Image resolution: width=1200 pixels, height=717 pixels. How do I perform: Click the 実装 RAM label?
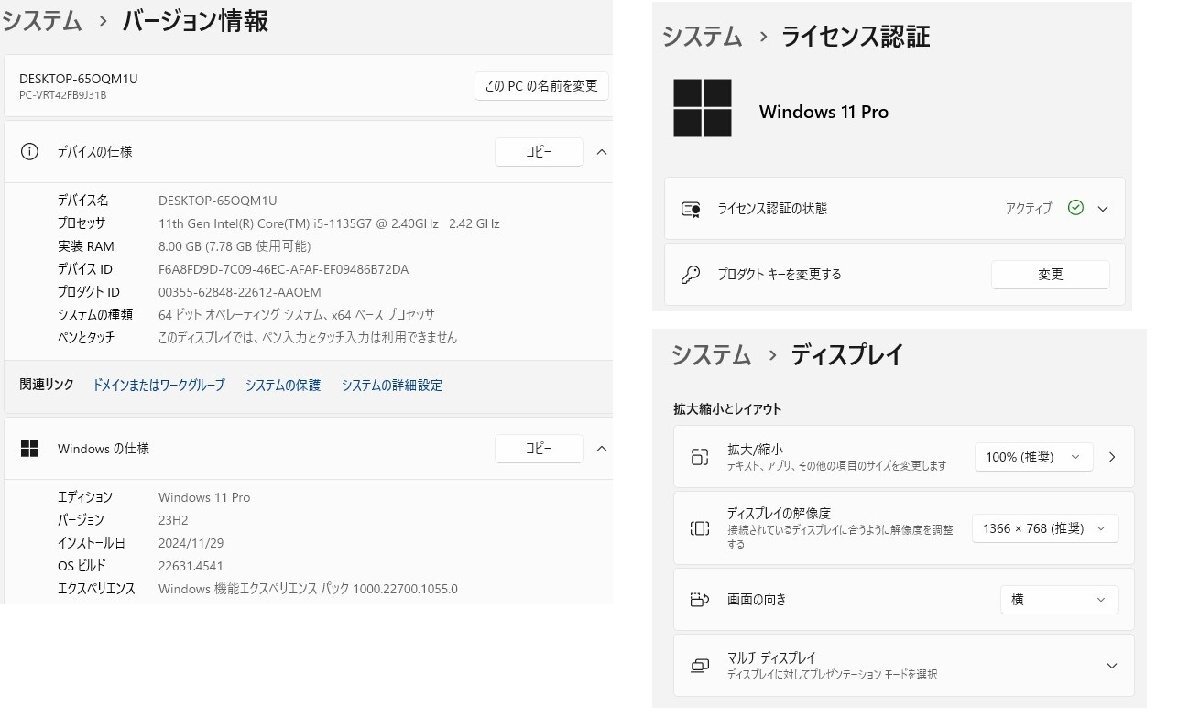tap(86, 246)
